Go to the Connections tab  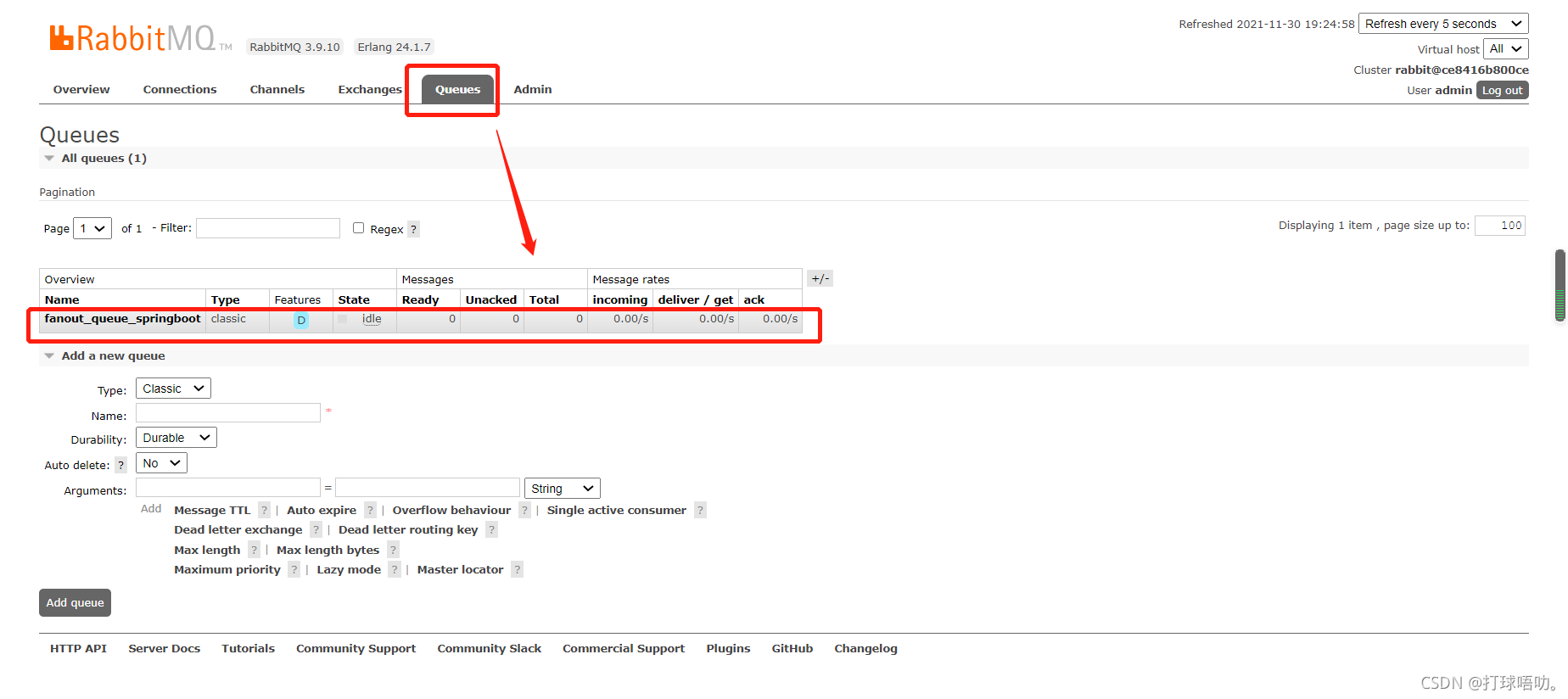pos(180,89)
